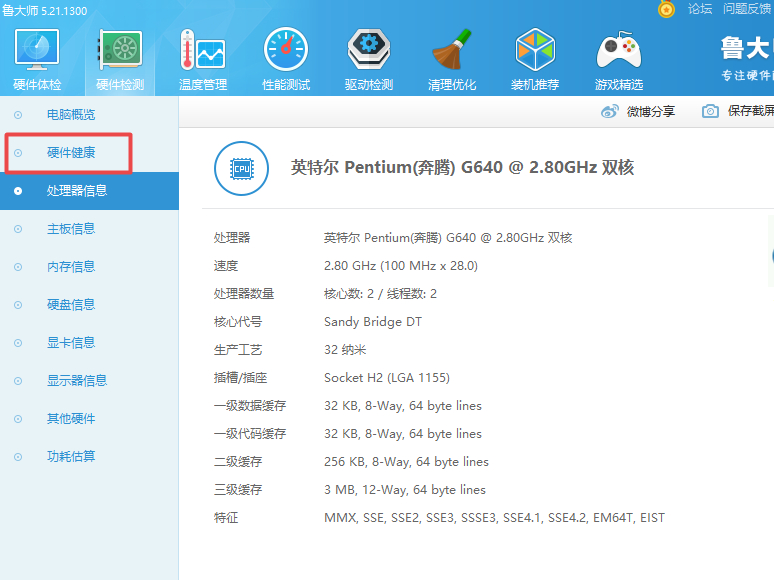The height and width of the screenshot is (580, 774).
Task: Select the 硬件检测 hardware detection icon
Action: (120, 49)
